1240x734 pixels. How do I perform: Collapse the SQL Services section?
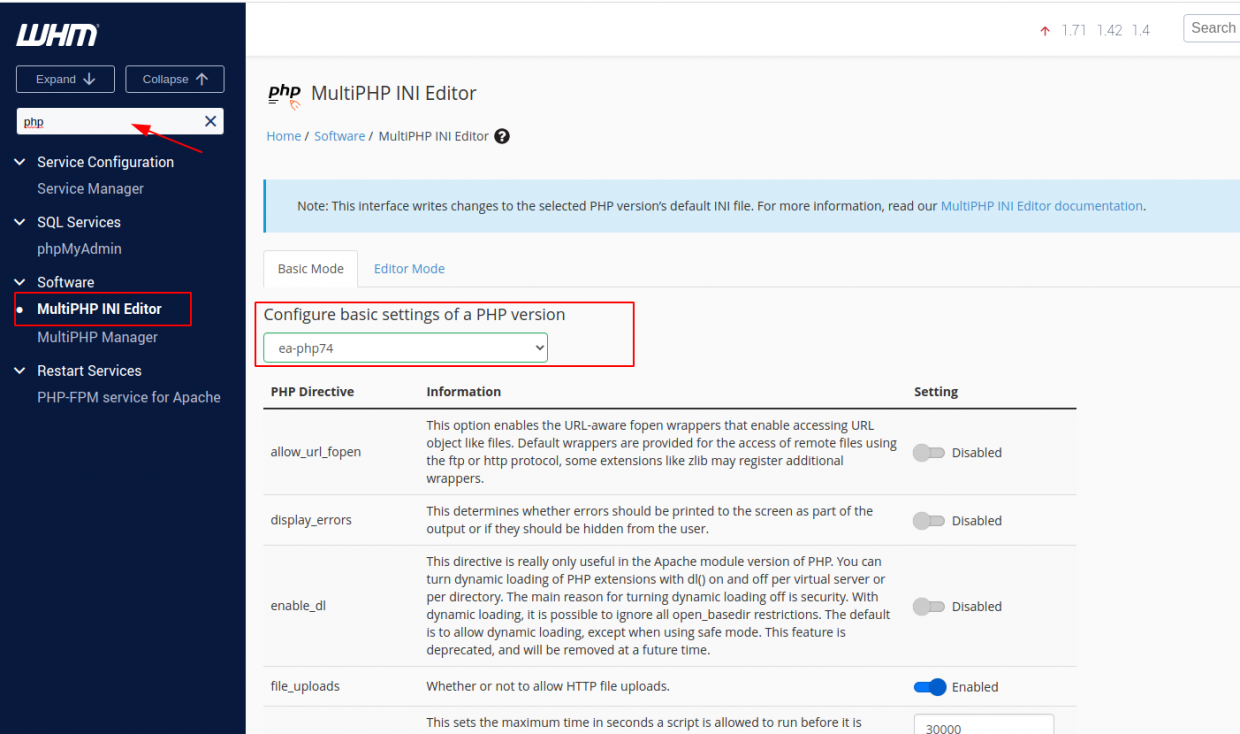18,222
